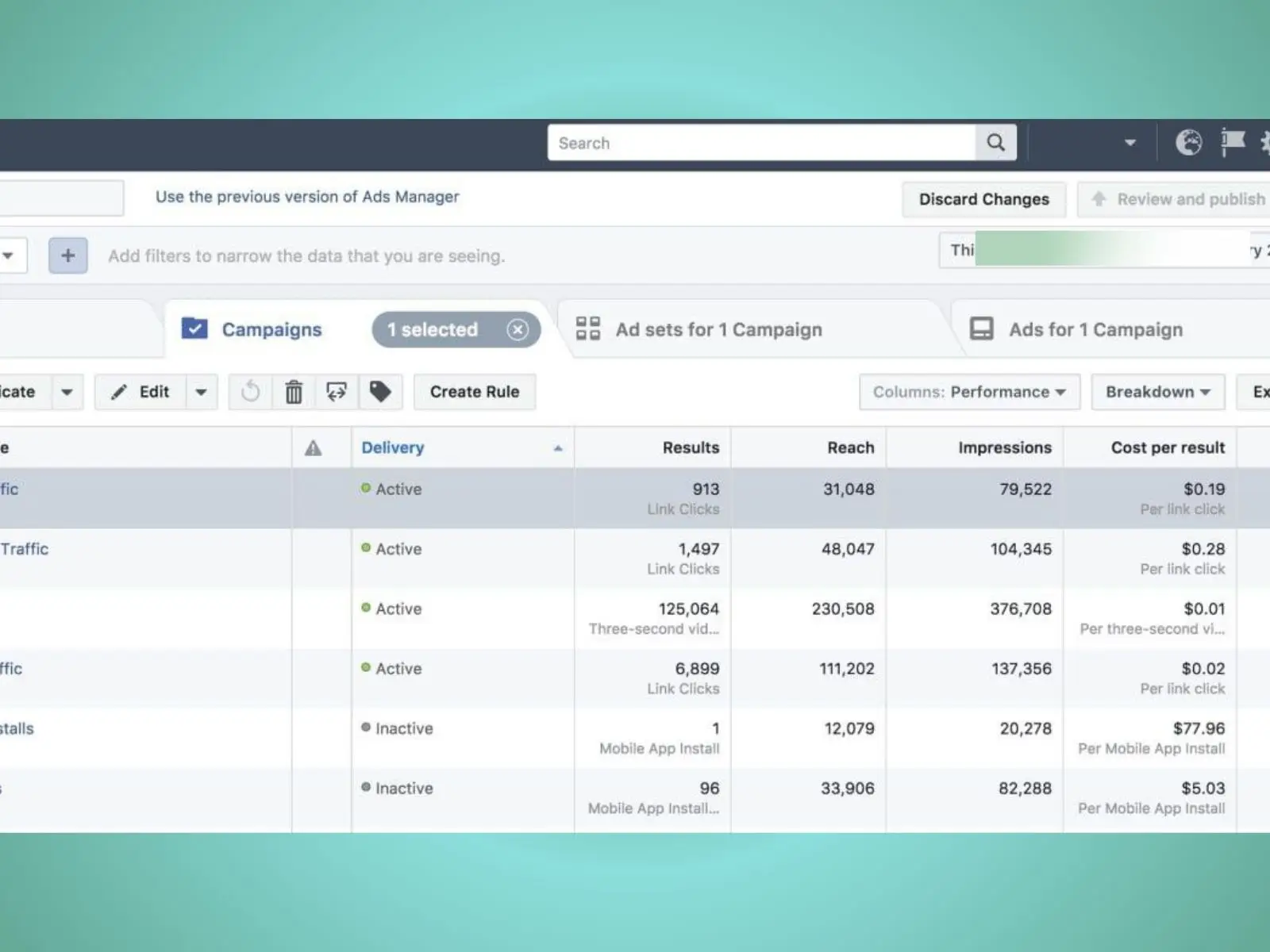
Task: Click the revert undo arrow icon
Action: coord(251,392)
